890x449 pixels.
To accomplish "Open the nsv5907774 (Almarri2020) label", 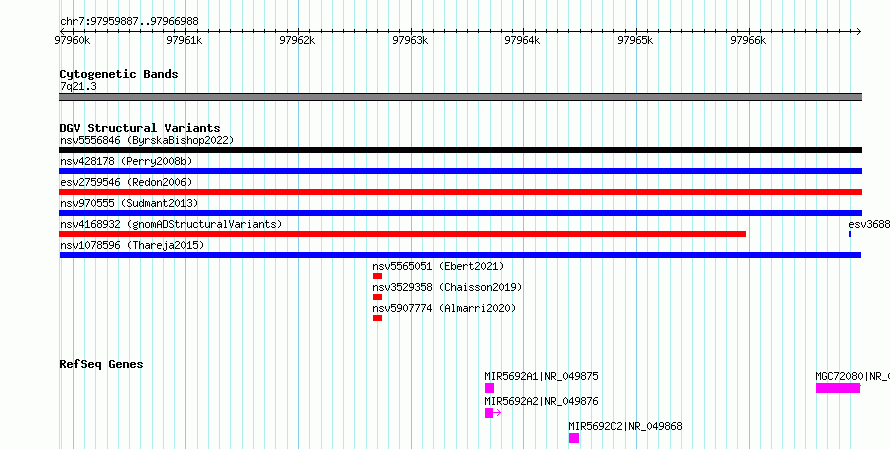I will (x=444, y=308).
